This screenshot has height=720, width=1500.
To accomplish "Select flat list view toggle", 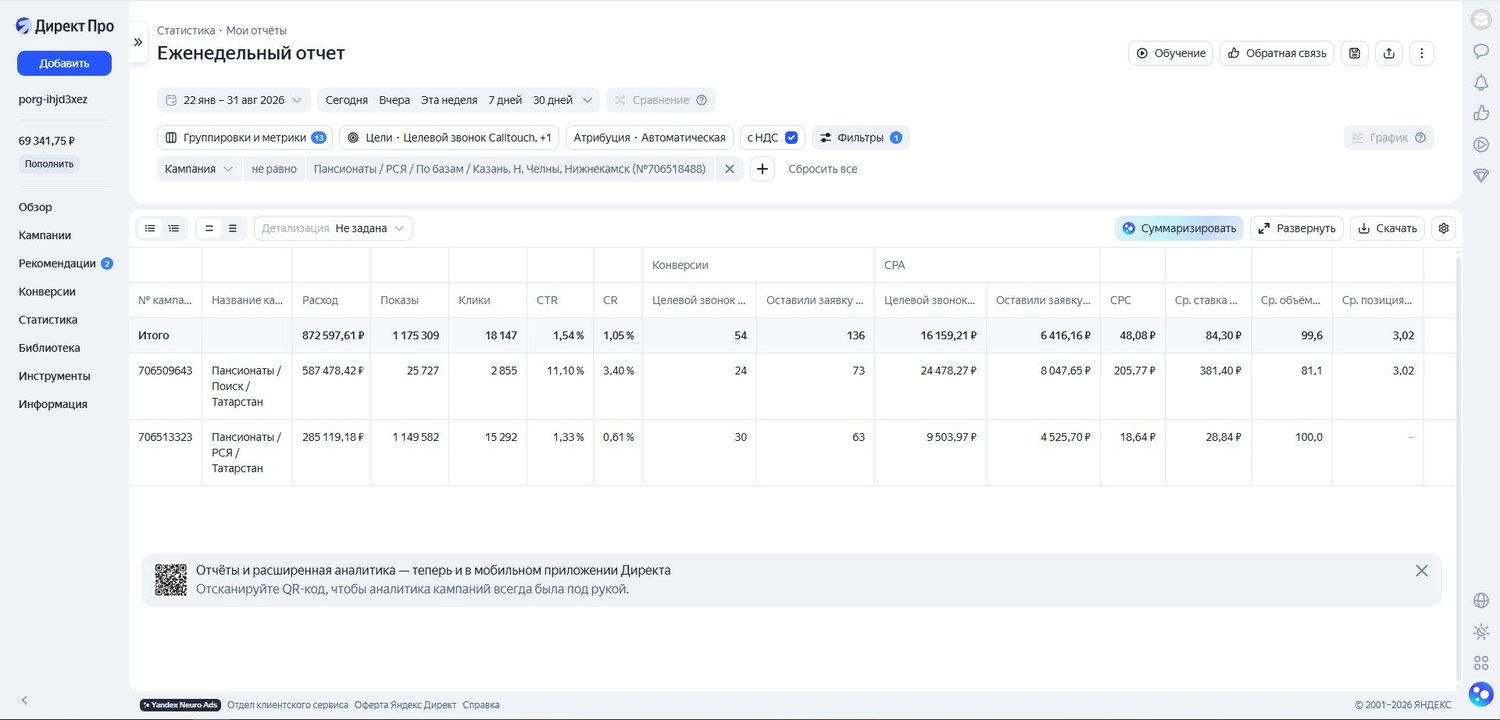I will [150, 228].
